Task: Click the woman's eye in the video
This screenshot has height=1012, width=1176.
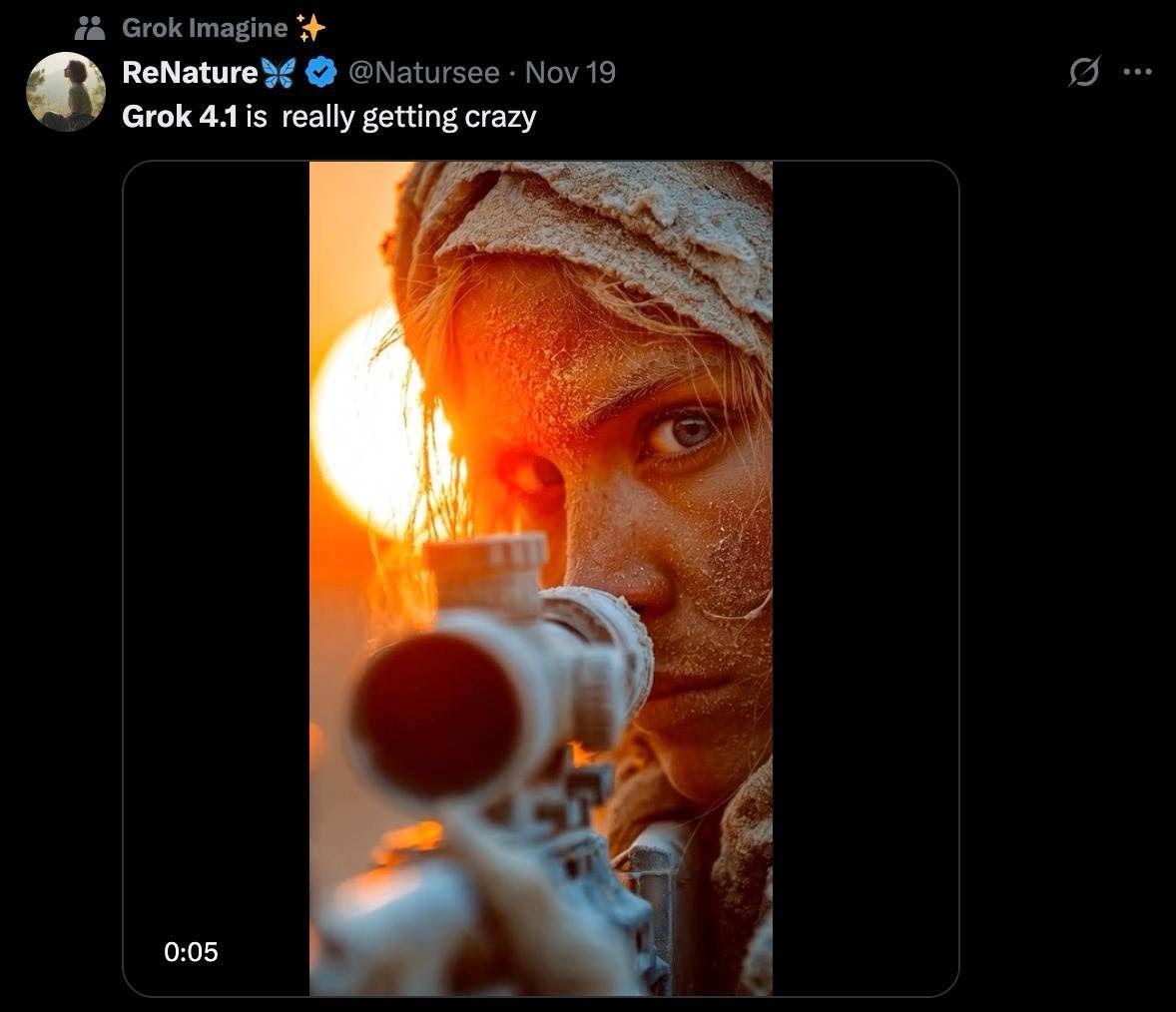Action: click(x=686, y=432)
